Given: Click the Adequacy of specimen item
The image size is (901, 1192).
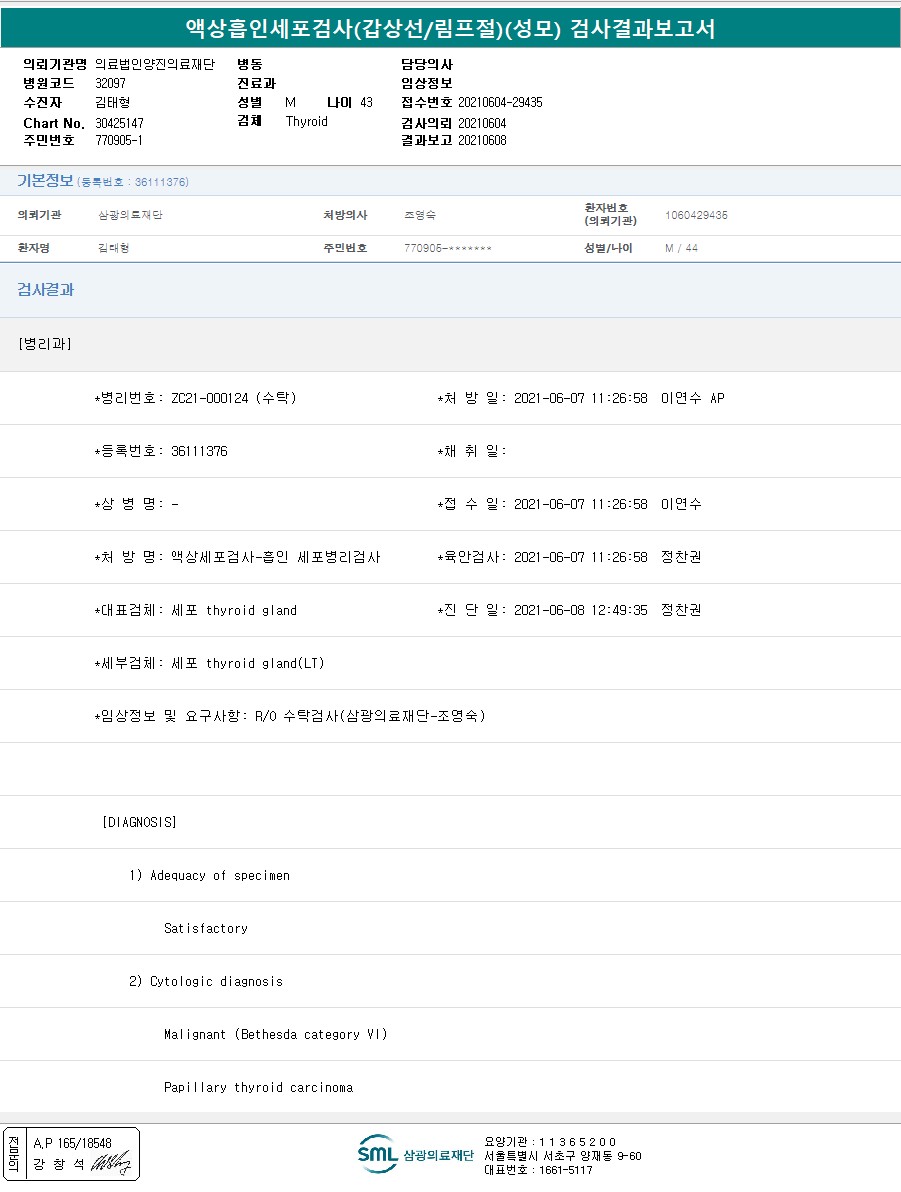Looking at the screenshot, I should [209, 875].
